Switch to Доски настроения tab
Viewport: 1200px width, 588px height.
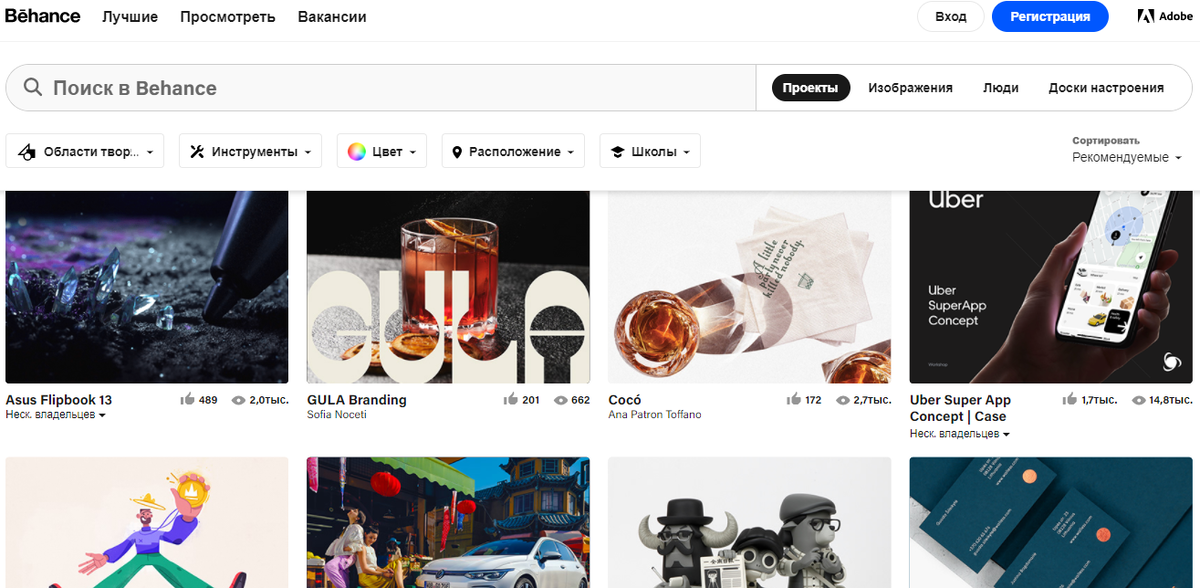click(x=1106, y=88)
